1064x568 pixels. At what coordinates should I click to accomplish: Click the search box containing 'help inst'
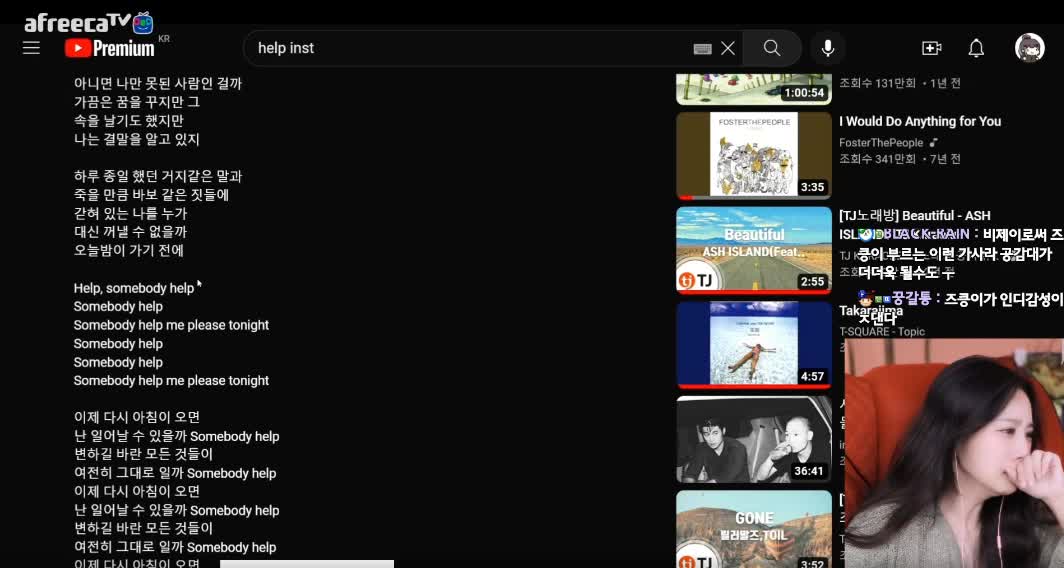[x=470, y=48]
